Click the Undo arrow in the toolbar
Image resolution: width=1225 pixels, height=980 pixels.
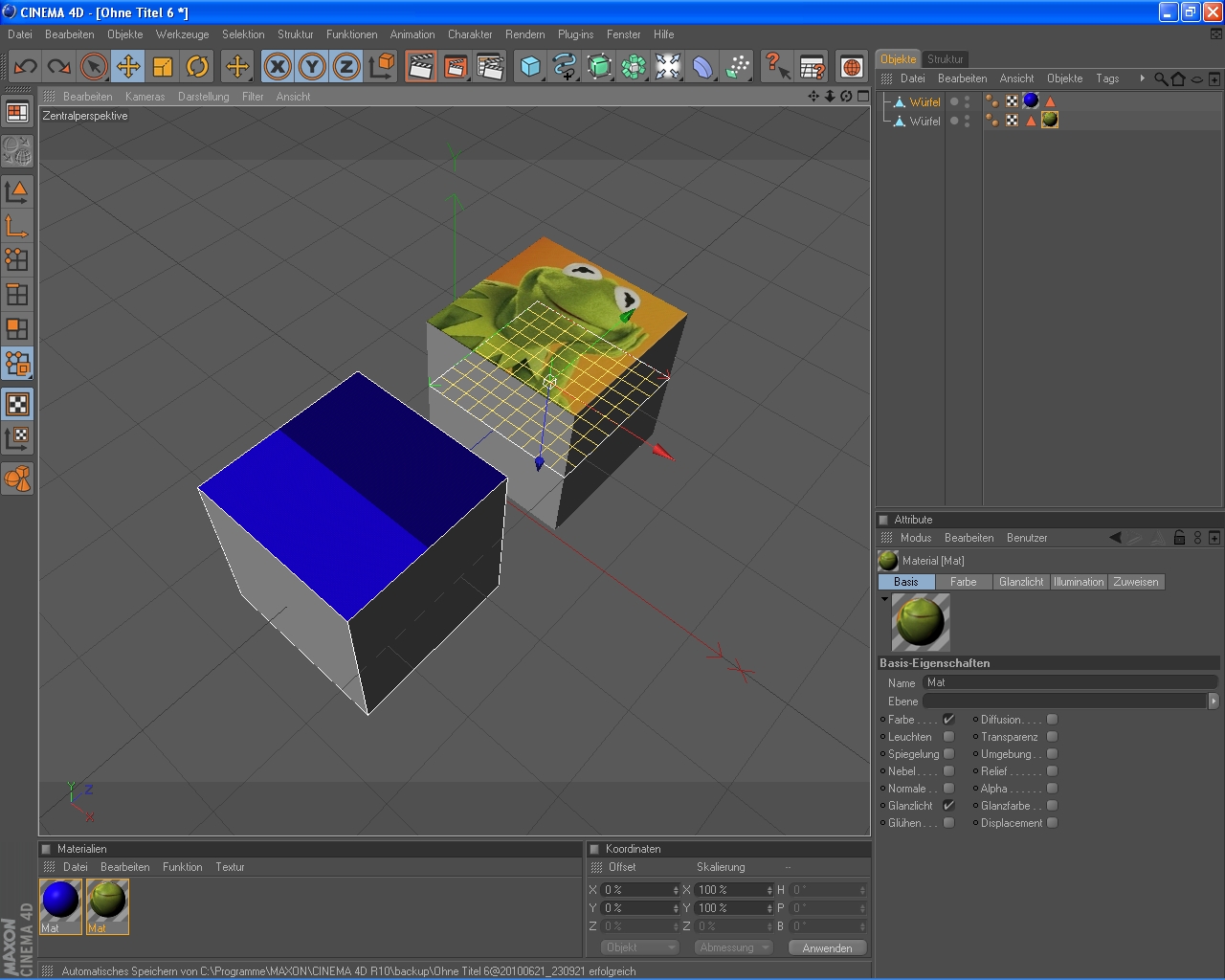pos(26,66)
